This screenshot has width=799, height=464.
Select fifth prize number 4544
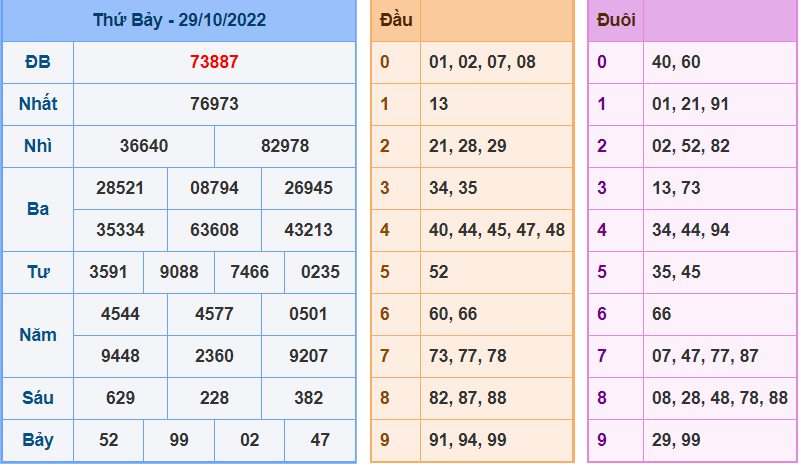point(120,314)
